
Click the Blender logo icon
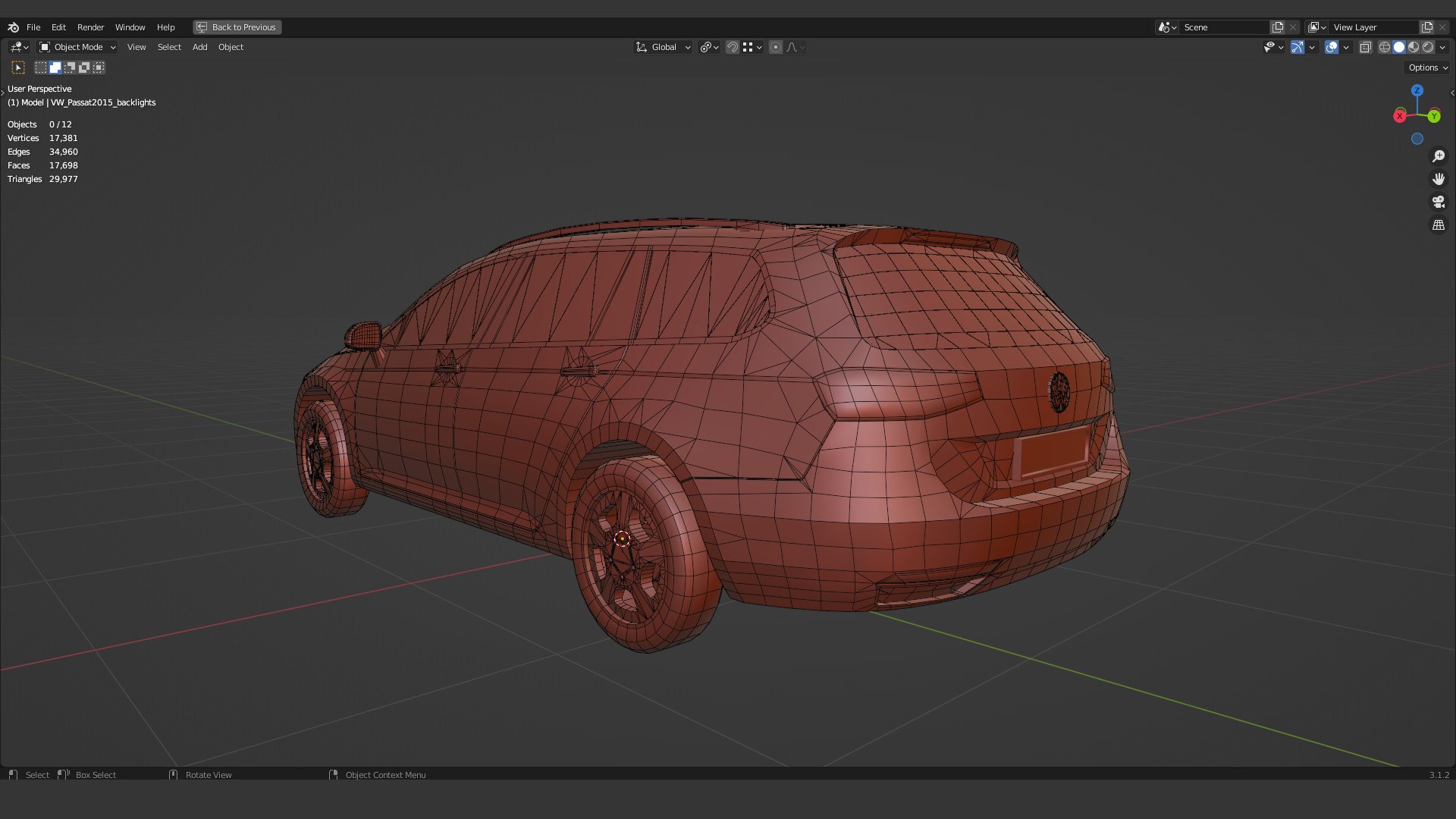[x=13, y=27]
